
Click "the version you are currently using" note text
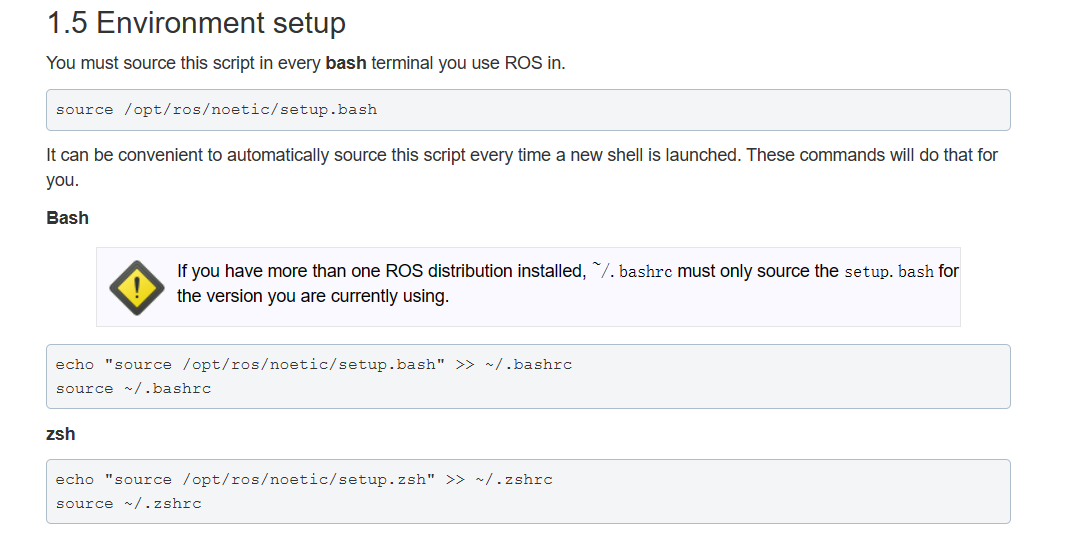312,296
